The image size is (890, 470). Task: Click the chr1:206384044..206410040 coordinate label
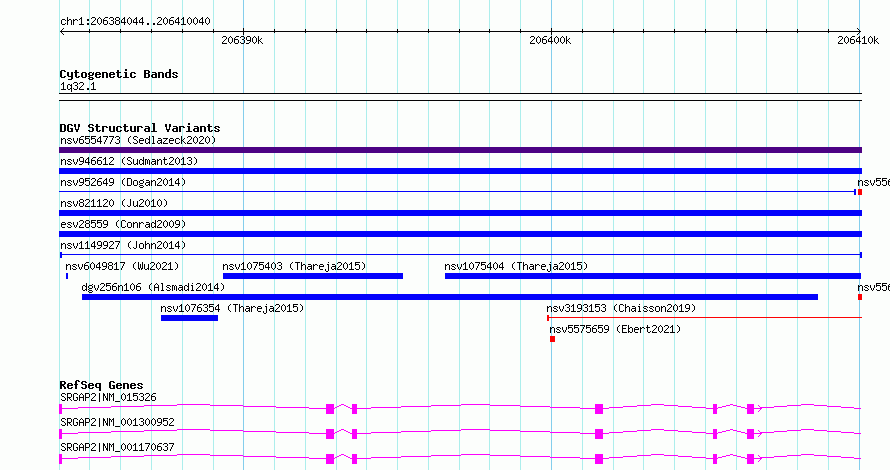(x=135, y=21)
